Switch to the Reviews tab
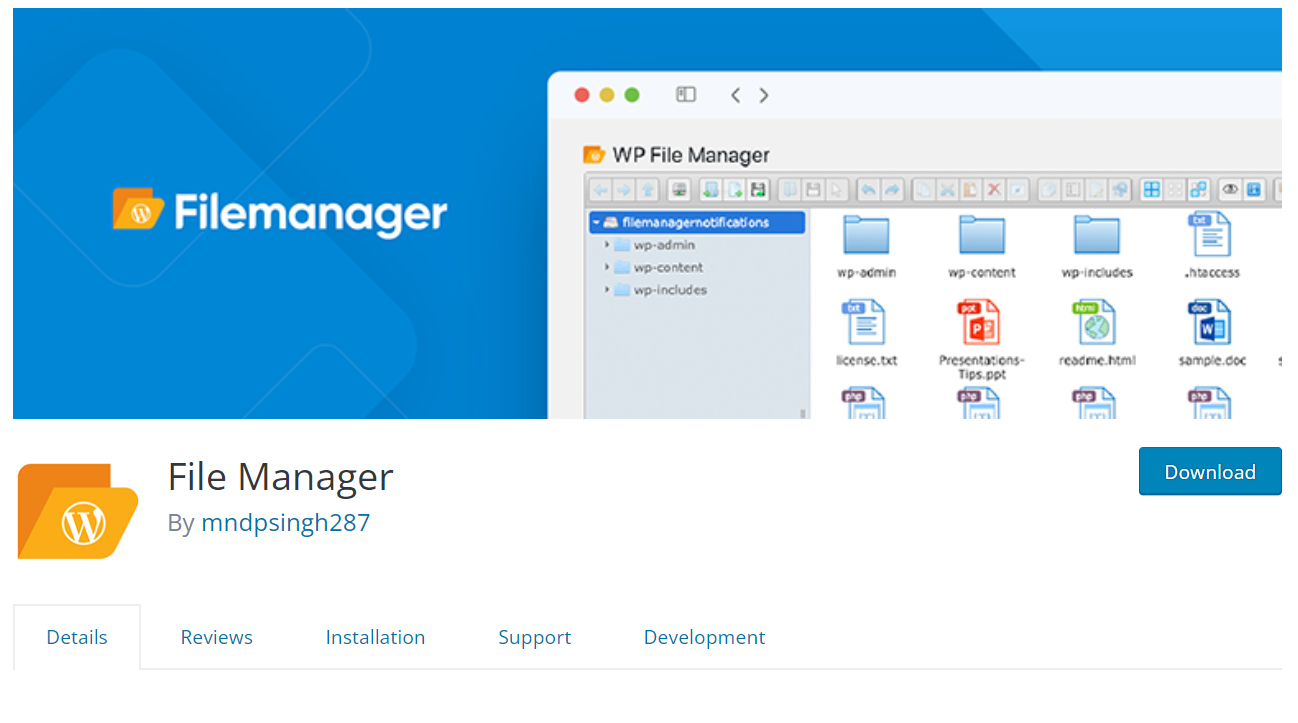Image resolution: width=1298 pixels, height=723 pixels. tap(217, 637)
